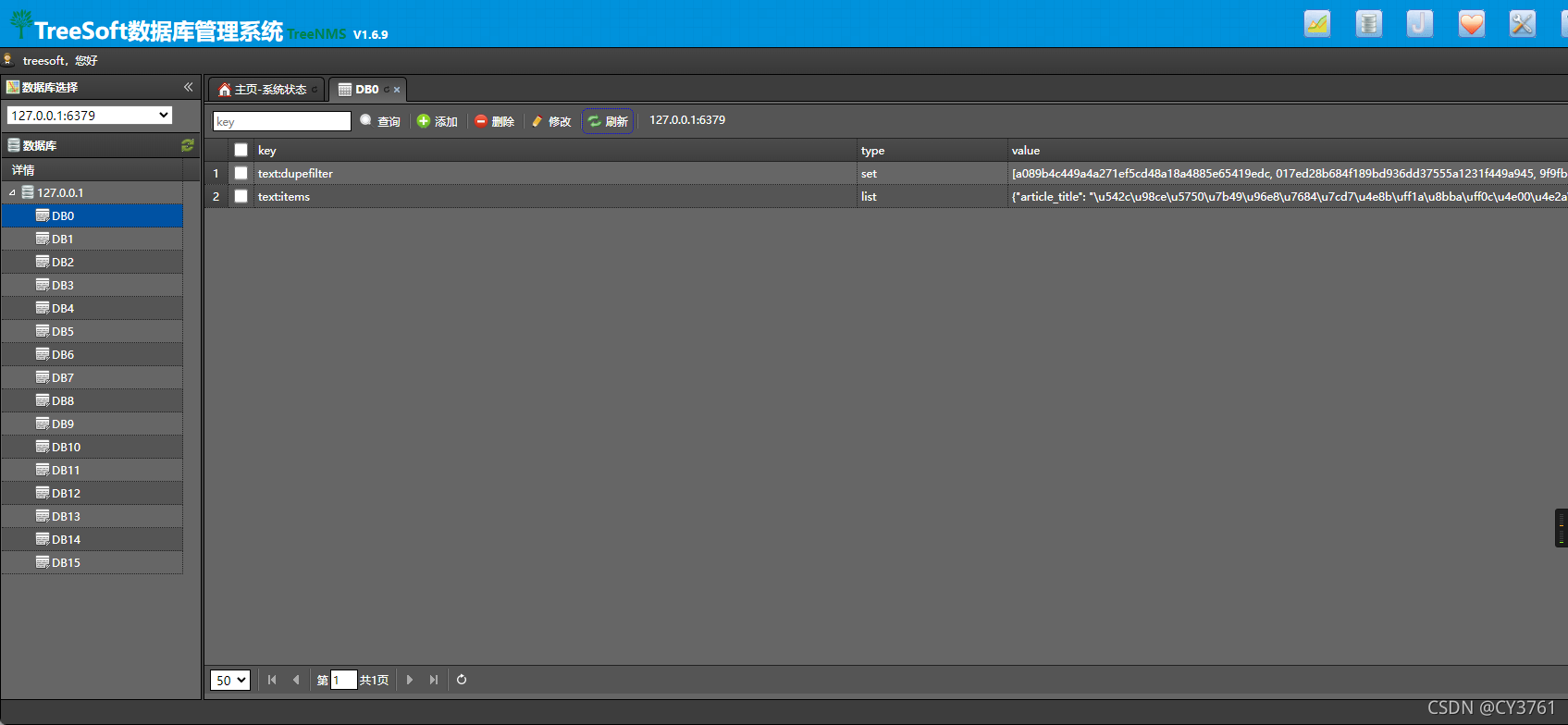This screenshot has height=725, width=1568.
Task: Go to the next page
Action: [x=410, y=680]
